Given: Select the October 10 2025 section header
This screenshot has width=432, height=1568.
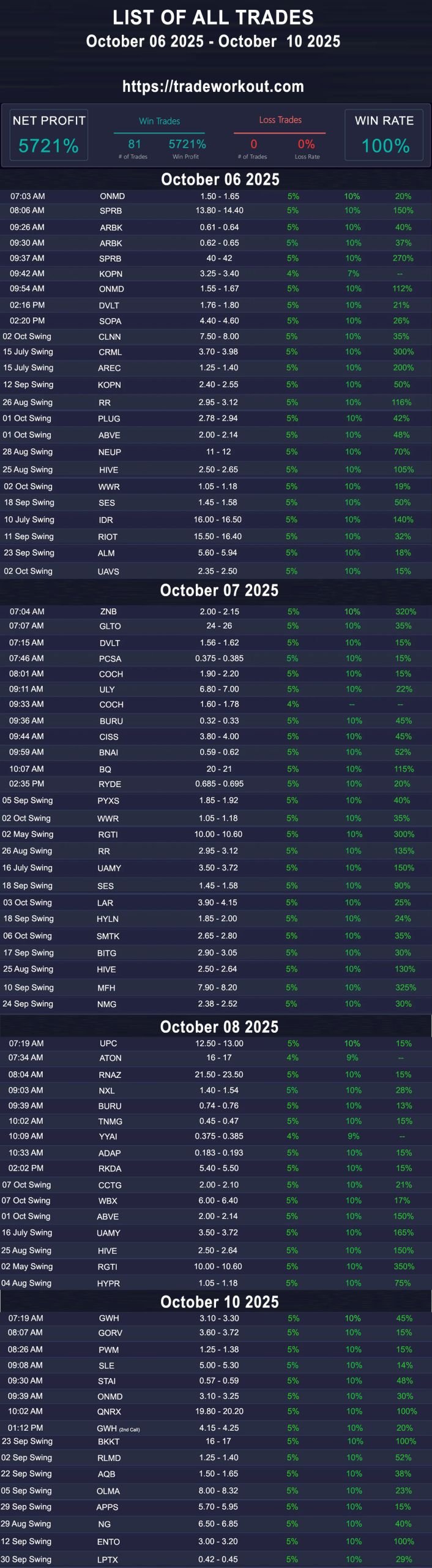Looking at the screenshot, I should click(219, 1302).
